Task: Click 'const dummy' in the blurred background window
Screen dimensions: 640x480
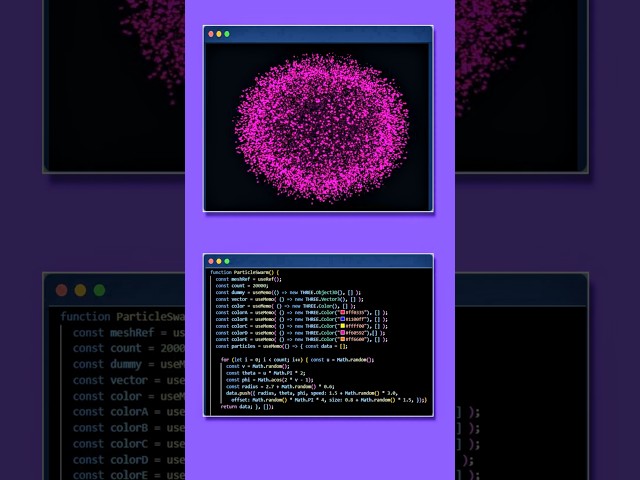Action: 107,364
